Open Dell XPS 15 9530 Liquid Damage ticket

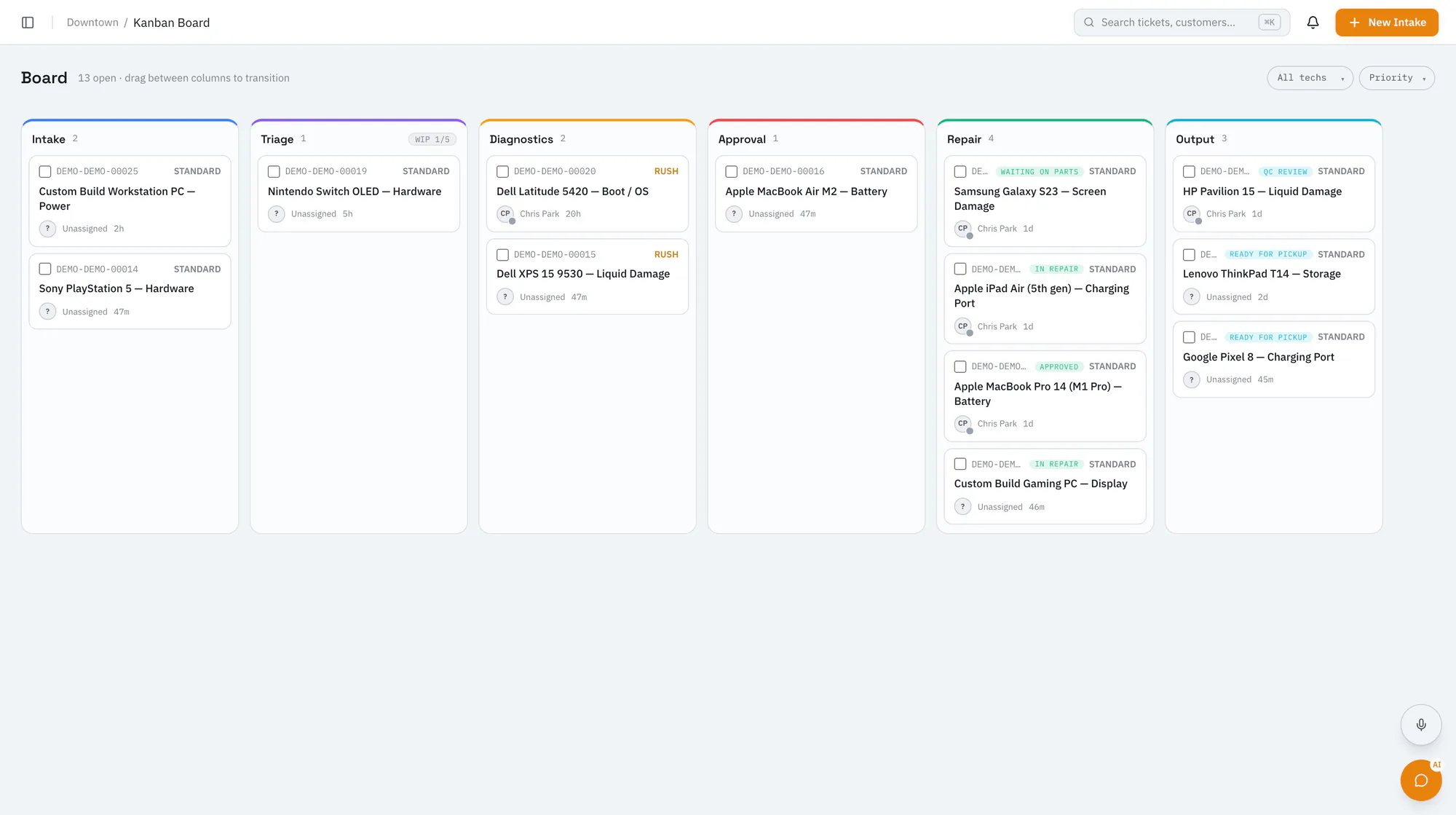(x=587, y=277)
